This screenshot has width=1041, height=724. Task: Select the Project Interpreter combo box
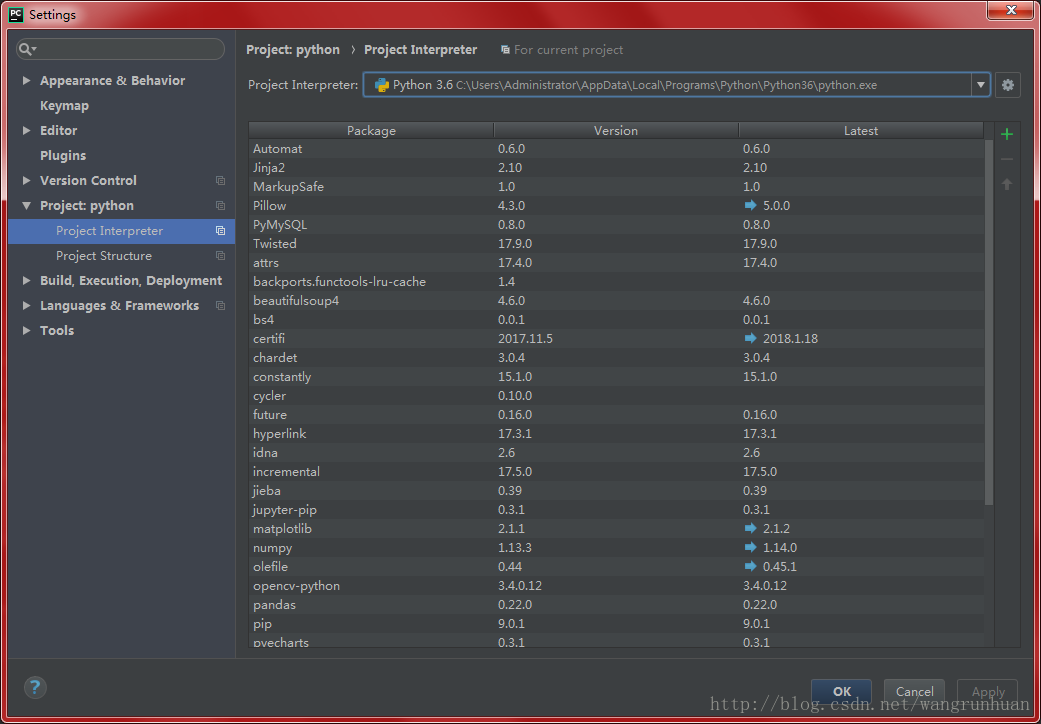[x=677, y=85]
